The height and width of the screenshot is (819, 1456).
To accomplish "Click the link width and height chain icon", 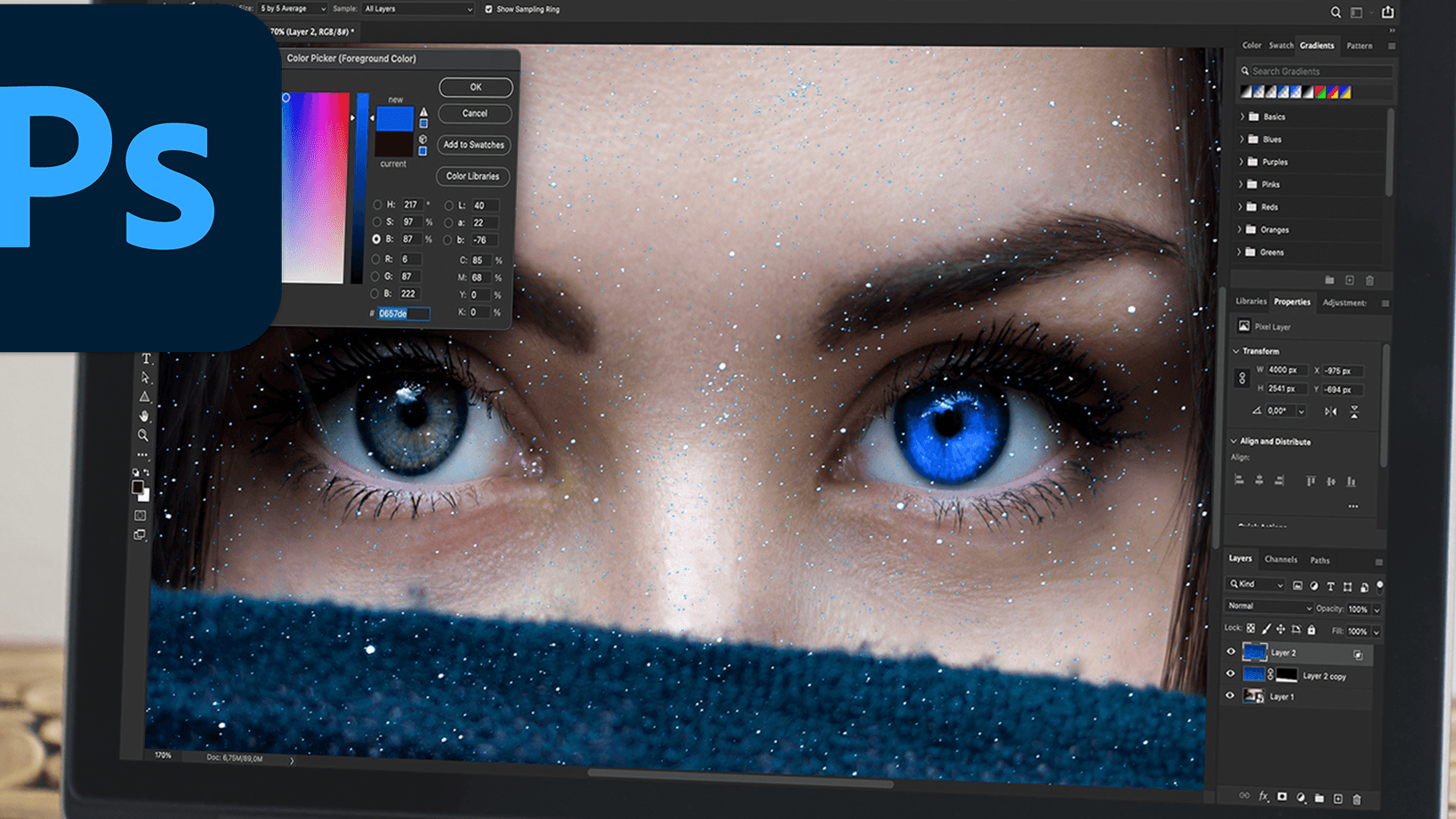I will click(x=1243, y=379).
